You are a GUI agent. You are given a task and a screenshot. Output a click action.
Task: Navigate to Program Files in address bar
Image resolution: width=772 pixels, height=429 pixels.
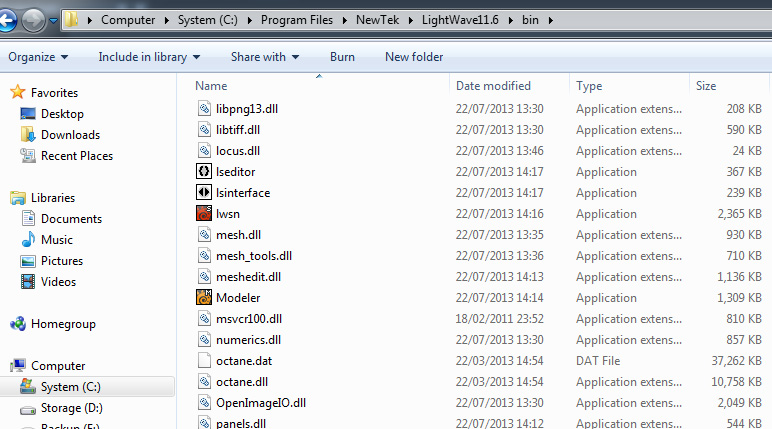click(x=297, y=20)
